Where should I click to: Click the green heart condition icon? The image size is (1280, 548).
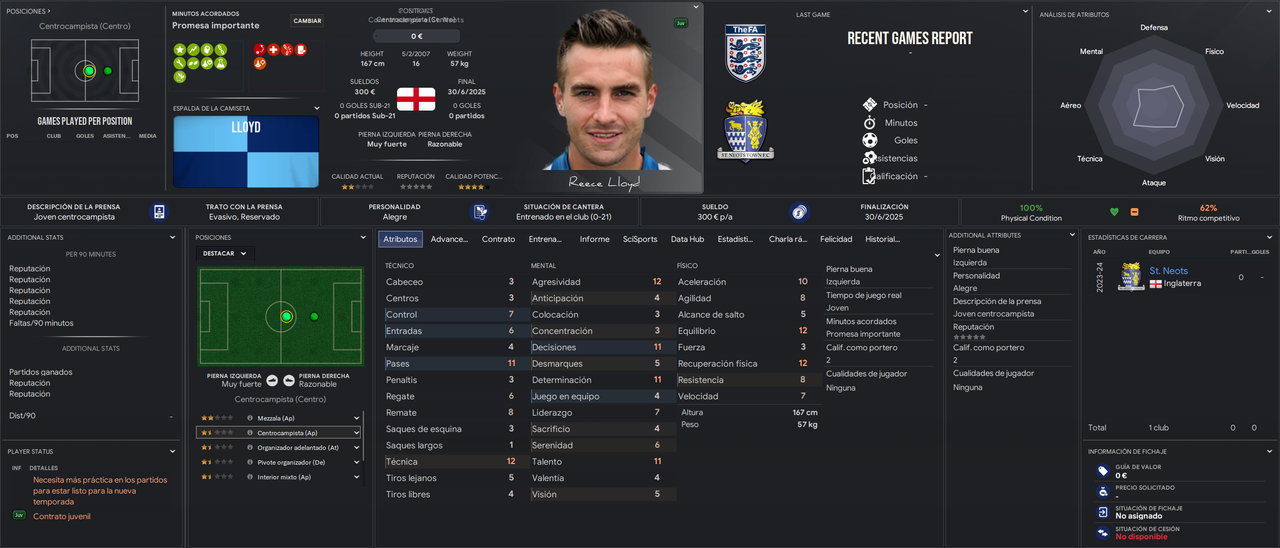point(1114,212)
